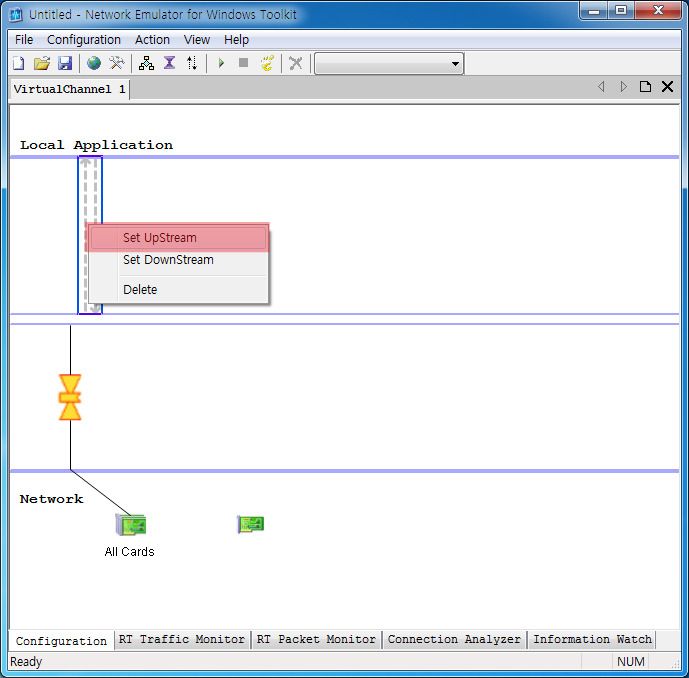
Task: Switch to RT Traffic Monitor tab
Action: (181, 639)
